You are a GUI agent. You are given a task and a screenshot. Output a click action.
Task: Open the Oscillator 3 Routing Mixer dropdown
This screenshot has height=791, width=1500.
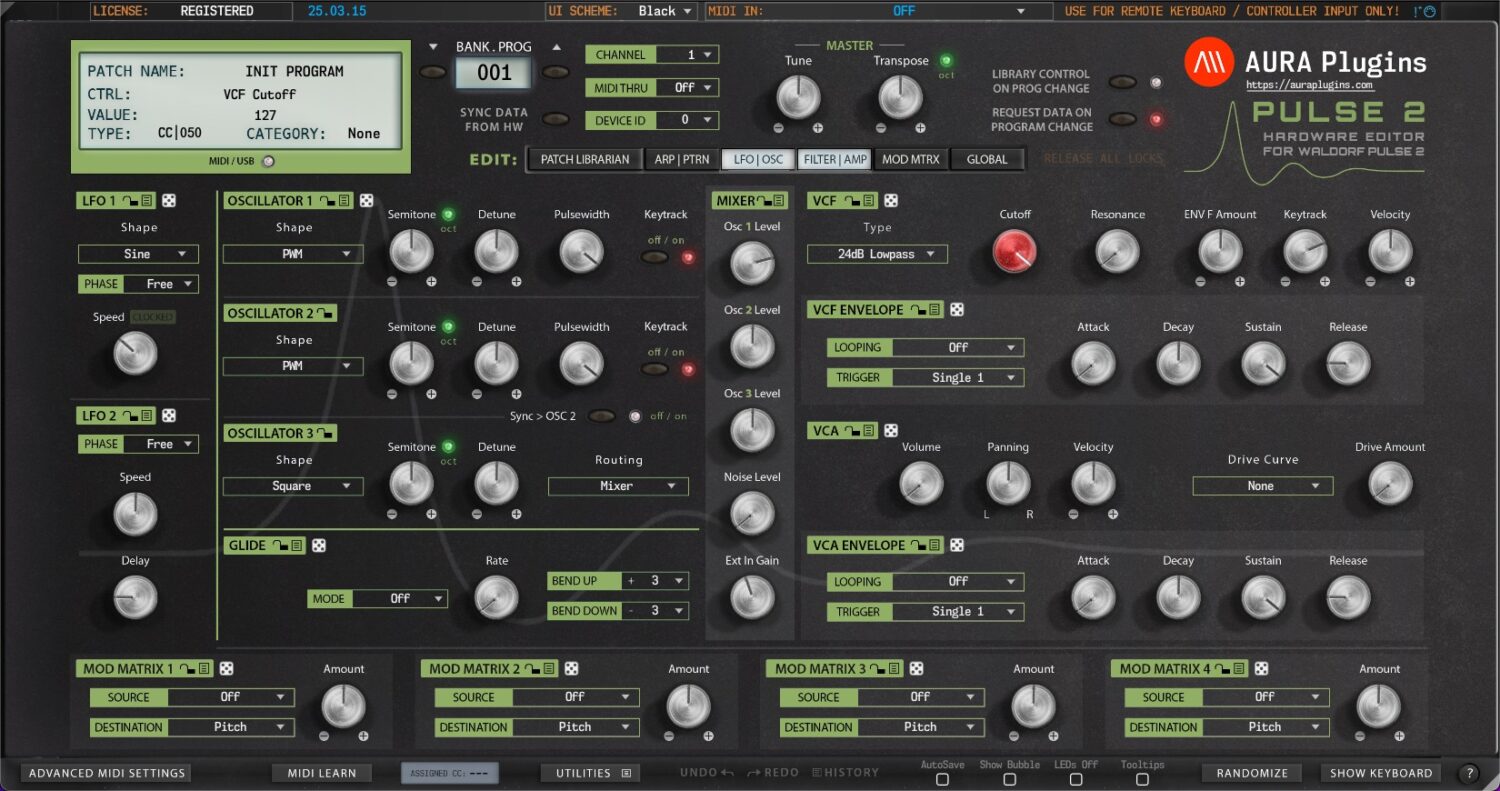click(x=618, y=486)
